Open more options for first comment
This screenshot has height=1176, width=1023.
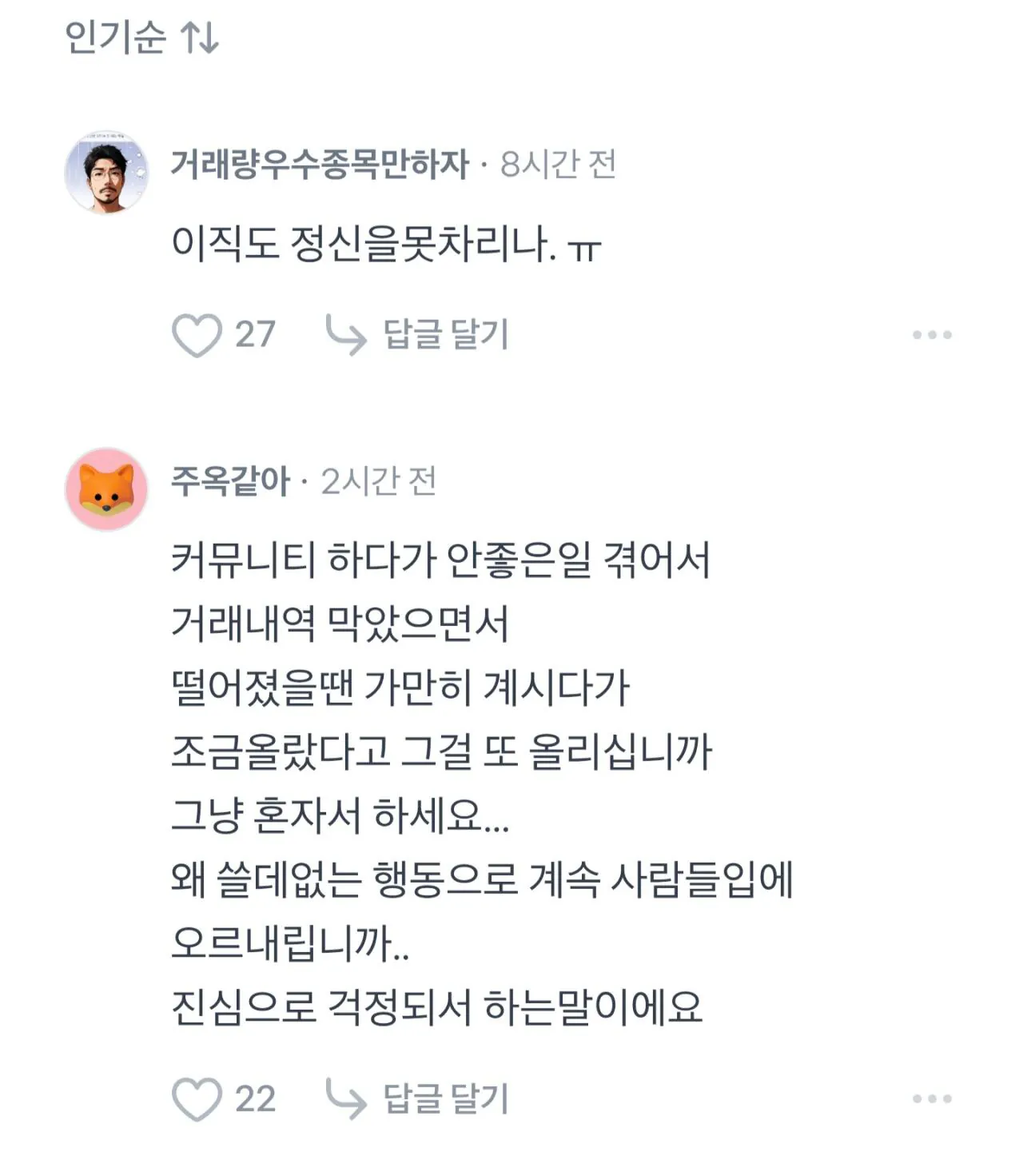(932, 335)
